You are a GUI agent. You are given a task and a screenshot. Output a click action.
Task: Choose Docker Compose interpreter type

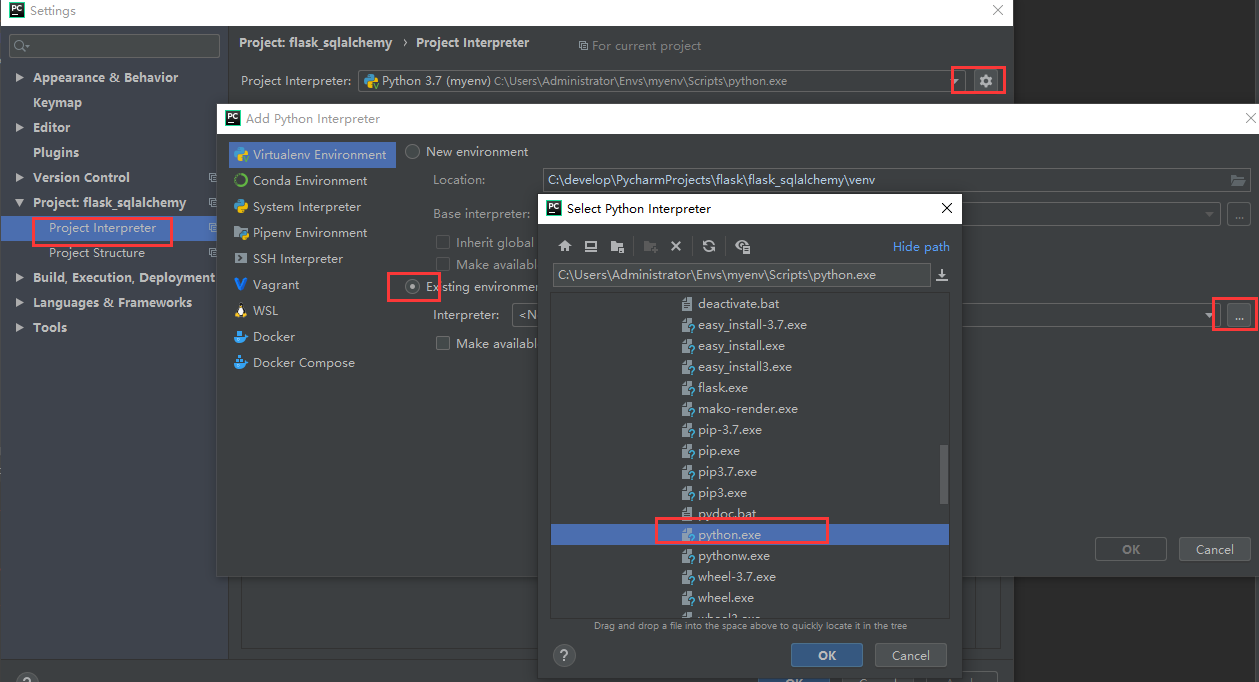click(303, 363)
